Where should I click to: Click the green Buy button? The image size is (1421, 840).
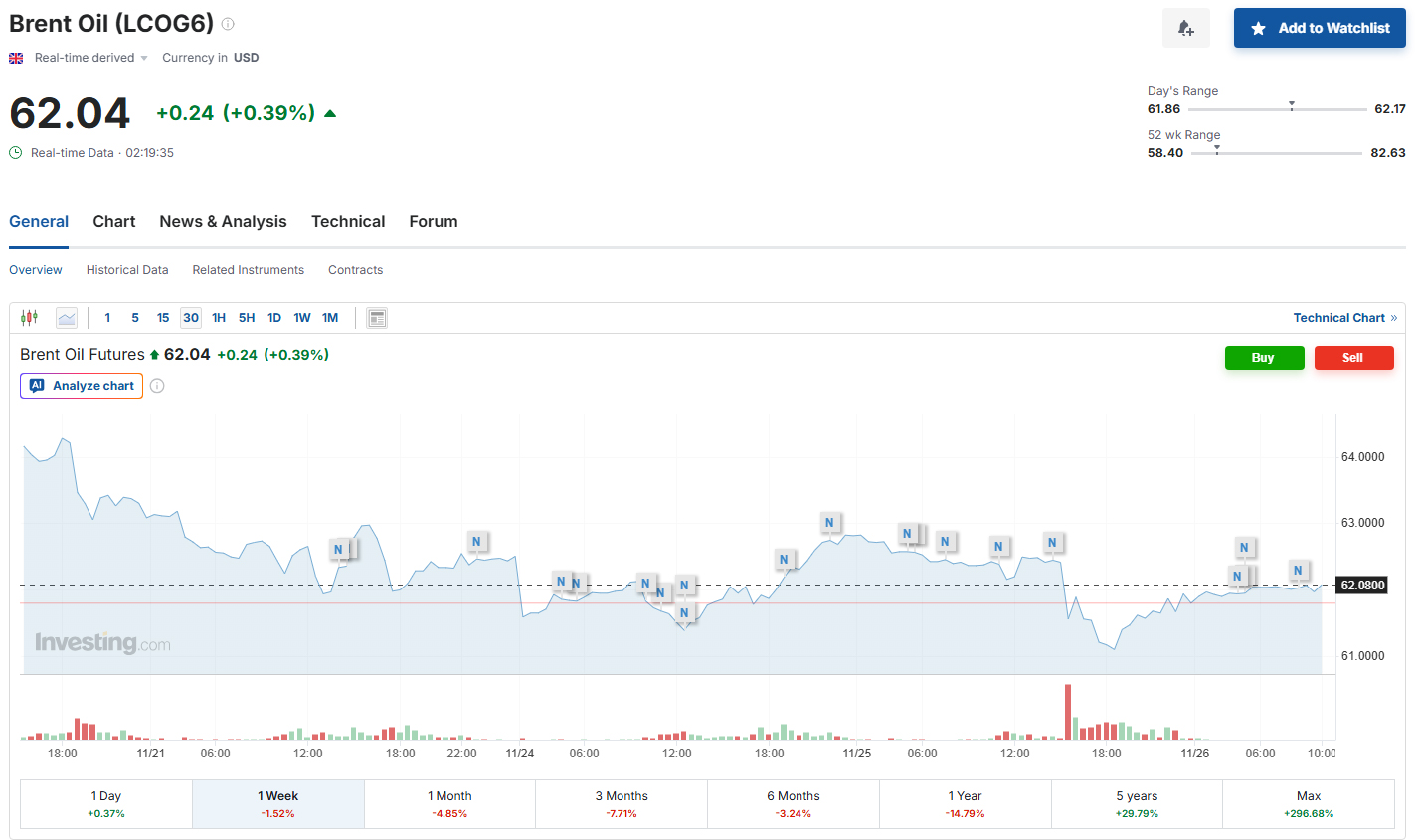(x=1264, y=358)
